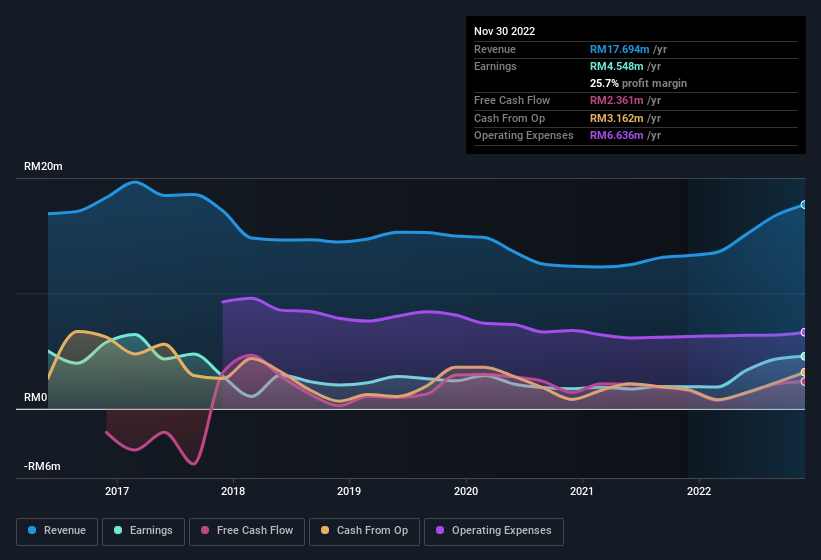
Task: Click the RM3.162m cash from op value
Action: click(616, 118)
